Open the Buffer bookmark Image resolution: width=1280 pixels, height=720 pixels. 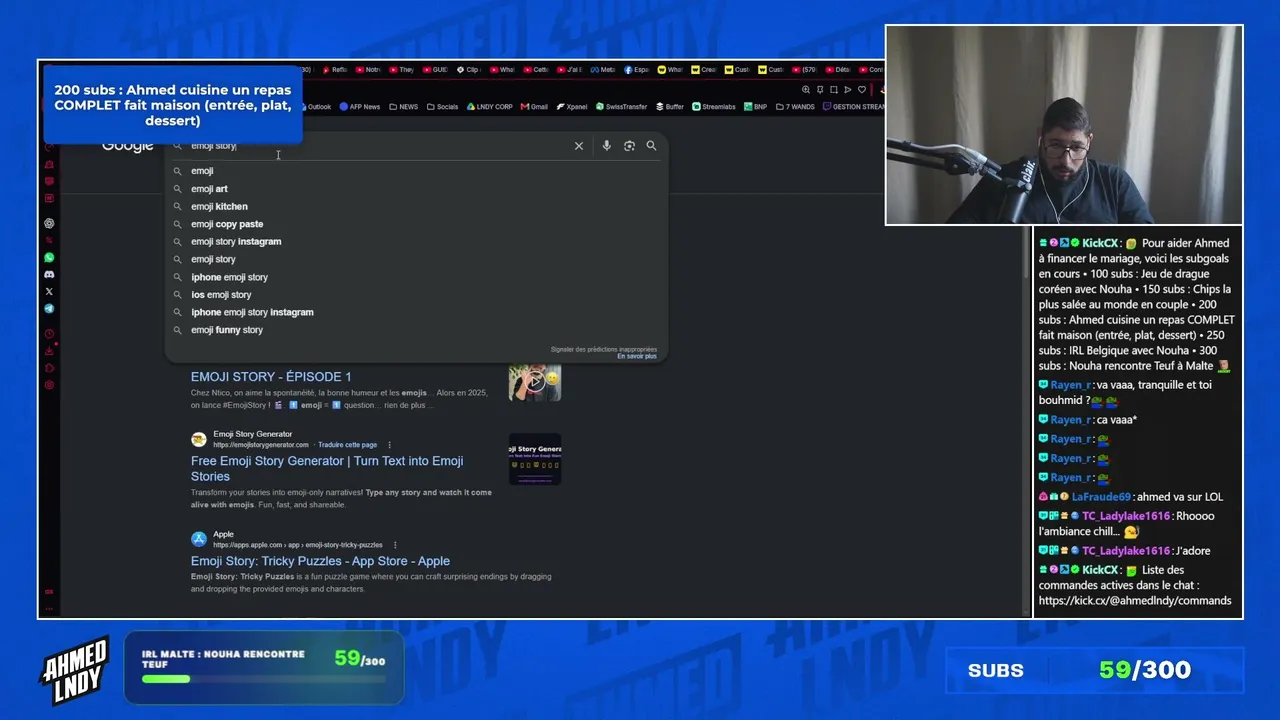click(670, 107)
